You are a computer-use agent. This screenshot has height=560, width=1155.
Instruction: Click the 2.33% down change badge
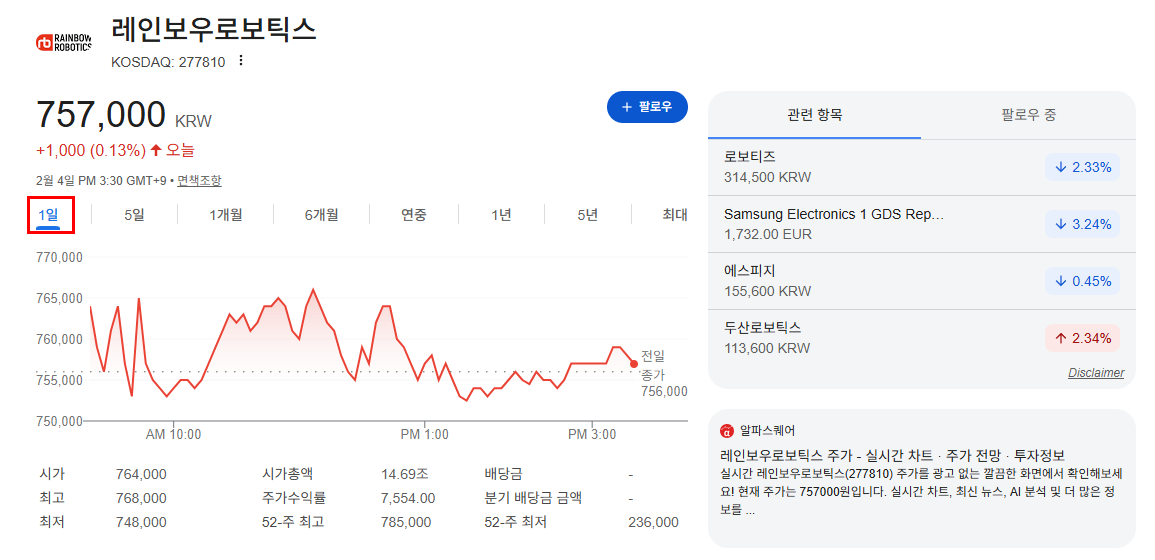click(1082, 167)
